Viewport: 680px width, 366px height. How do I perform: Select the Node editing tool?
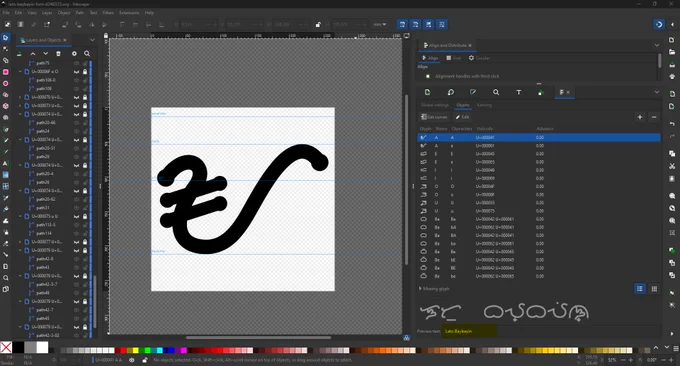6,49
